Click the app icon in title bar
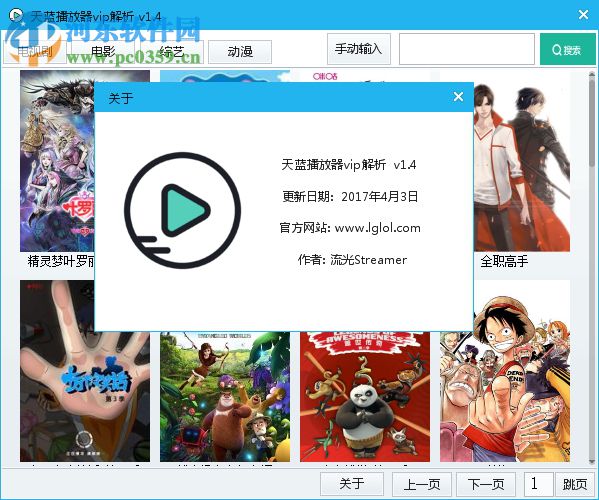 16,16
